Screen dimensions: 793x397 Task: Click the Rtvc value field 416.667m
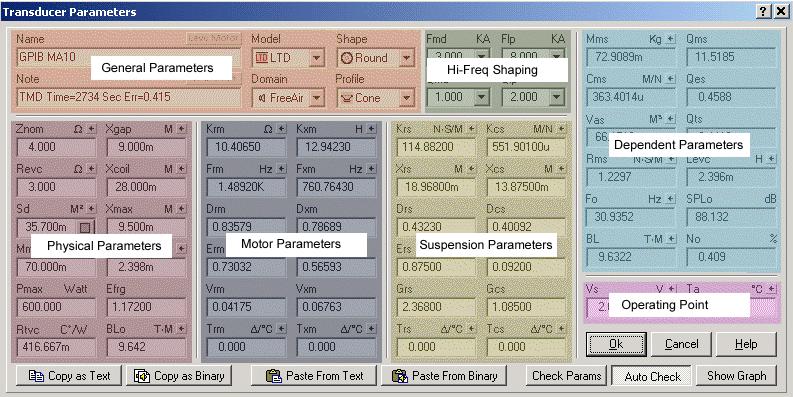click(56, 347)
